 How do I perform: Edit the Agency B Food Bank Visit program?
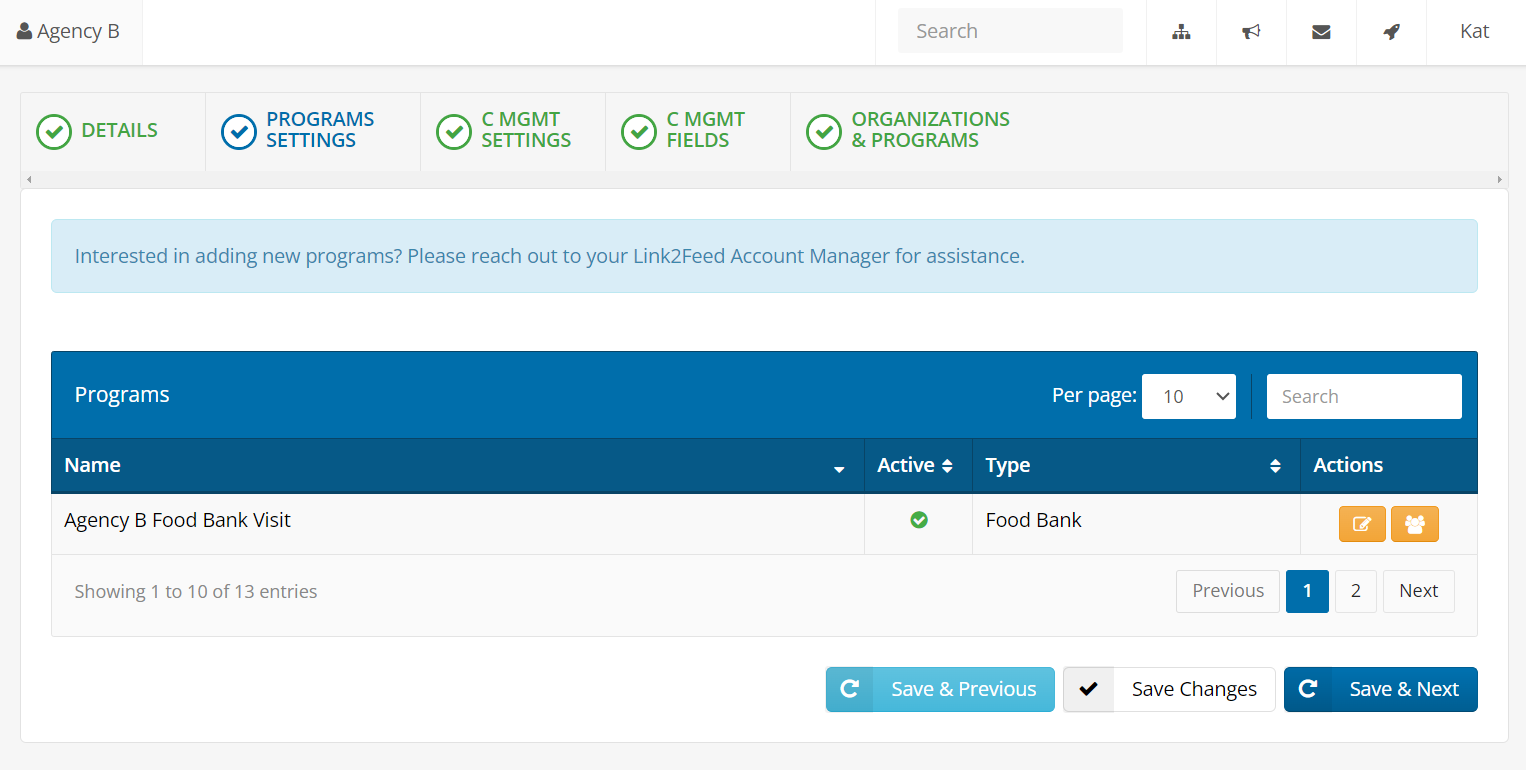coord(1362,524)
